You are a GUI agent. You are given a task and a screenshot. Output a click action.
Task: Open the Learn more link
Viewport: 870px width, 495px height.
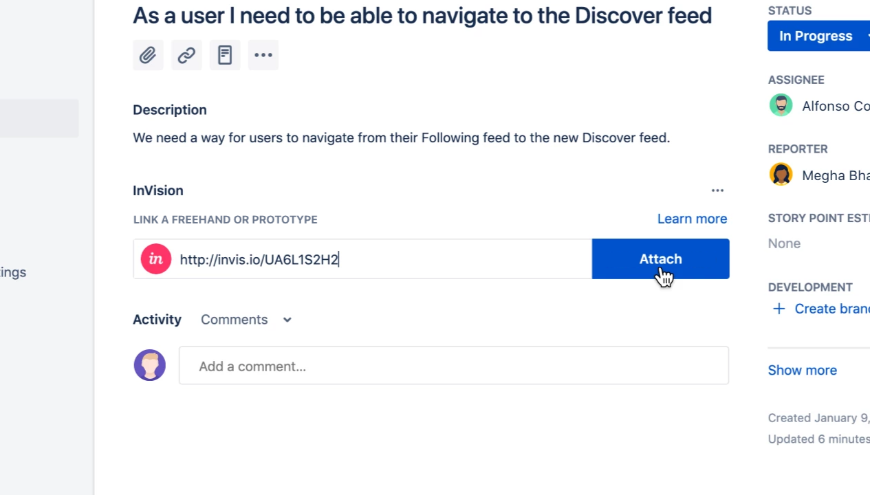(692, 219)
